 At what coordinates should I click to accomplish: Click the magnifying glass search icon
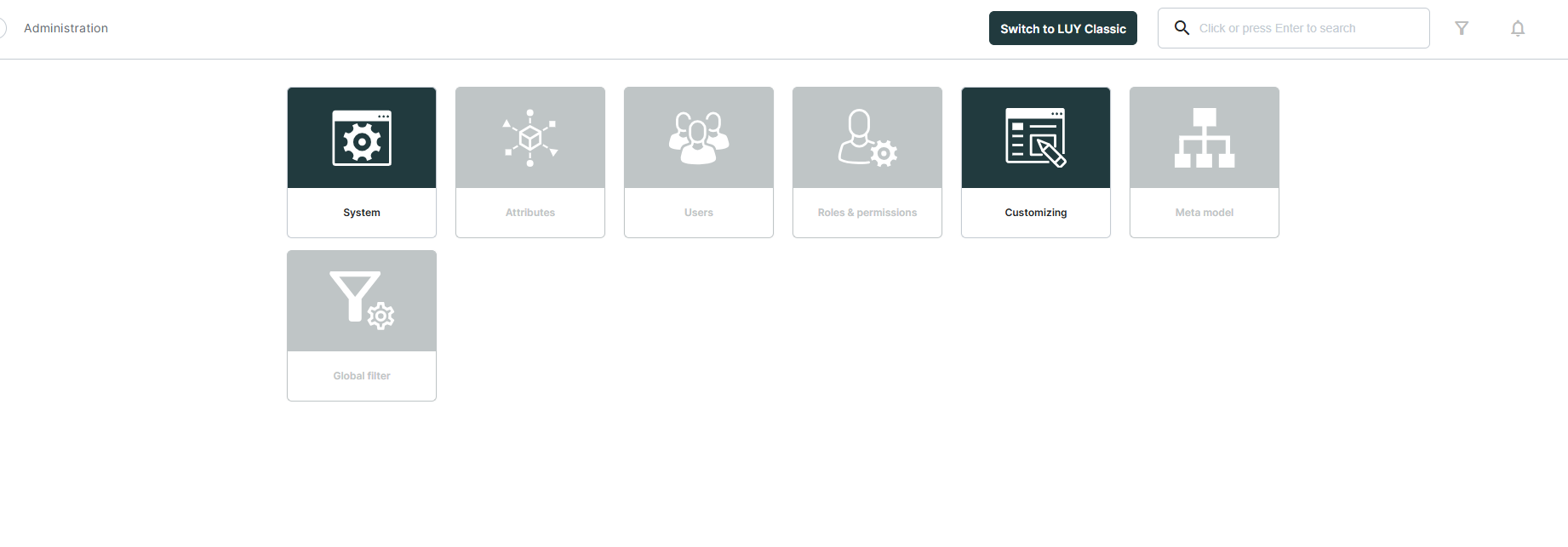coord(1182,28)
